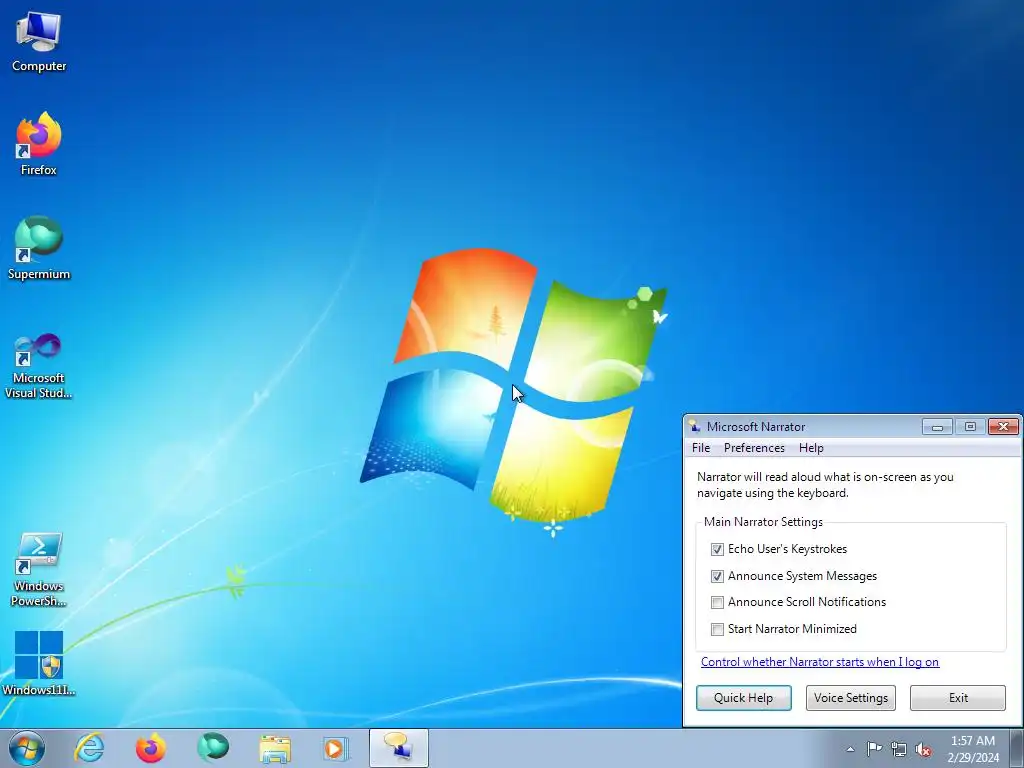This screenshot has width=1024, height=768.
Task: Show hidden tray icons arrow
Action: (x=850, y=749)
